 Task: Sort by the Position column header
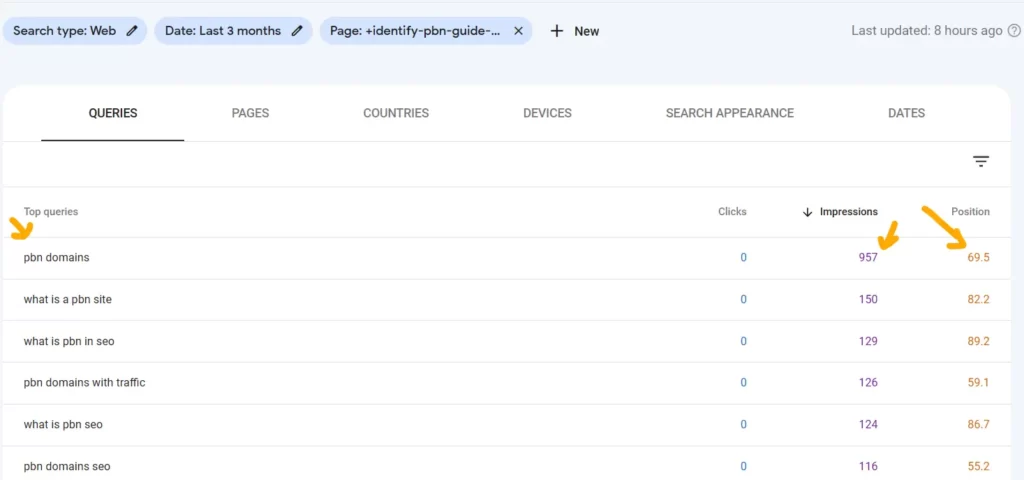tap(970, 212)
